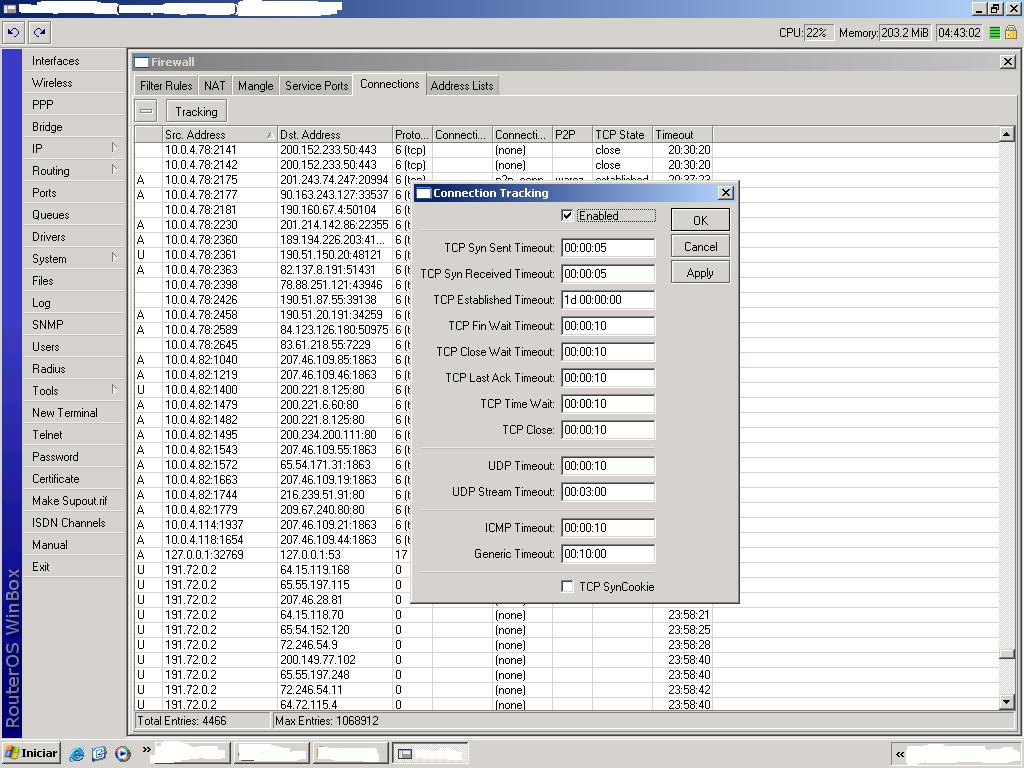Click the TCP Close timeout field
Viewport: 1024px width, 768px height.
click(x=607, y=430)
